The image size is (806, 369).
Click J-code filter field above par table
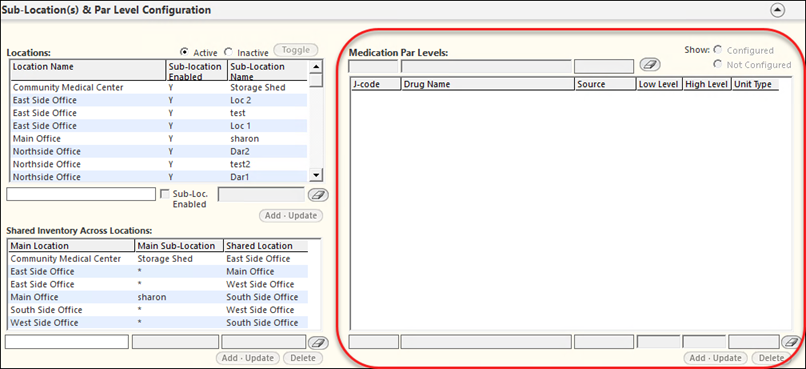coord(373,66)
